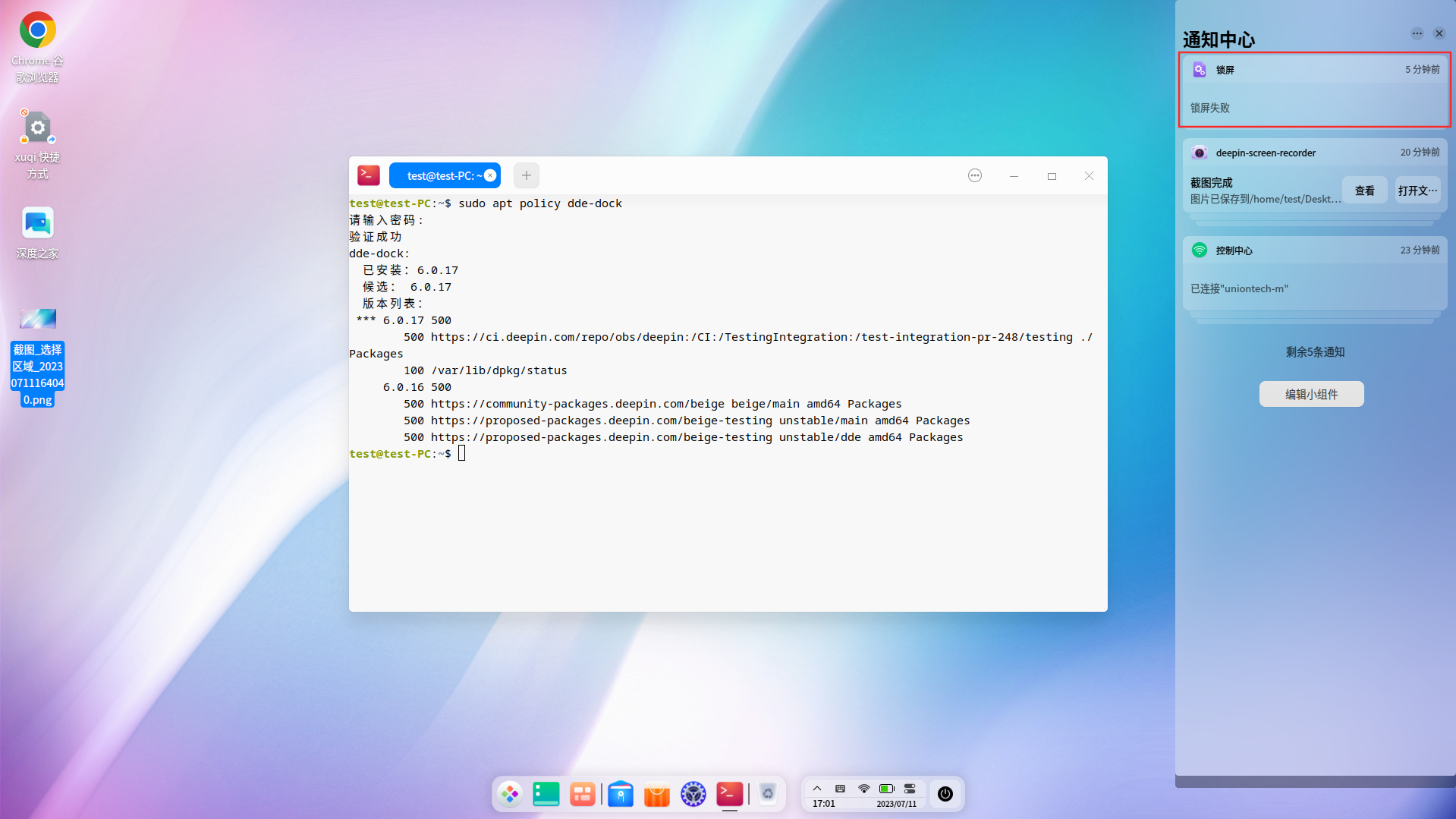
Task: Click the onboard keyboard icon in the tray
Action: pos(840,788)
